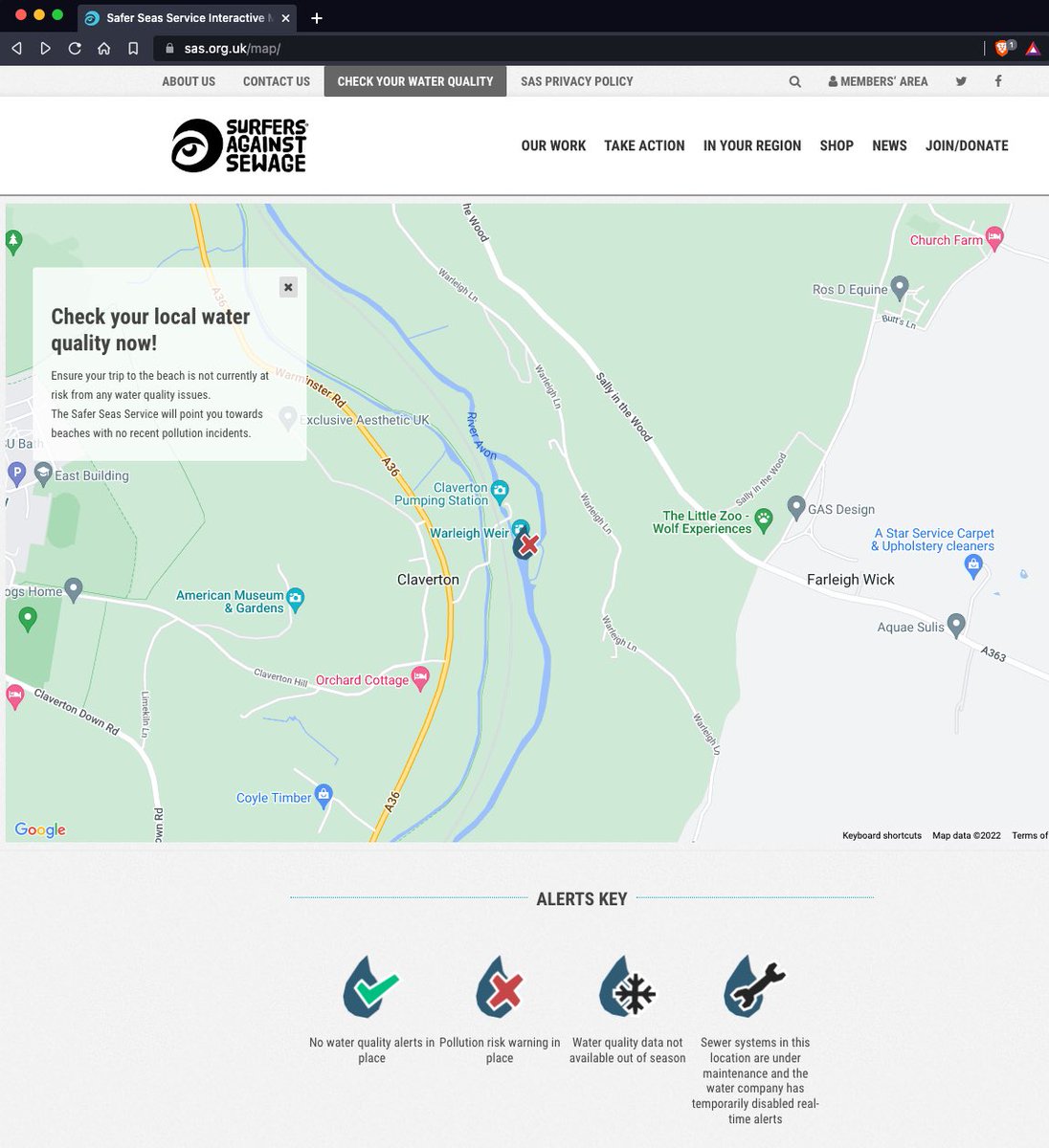
Task: Open the Contact Us page
Action: coord(277,81)
